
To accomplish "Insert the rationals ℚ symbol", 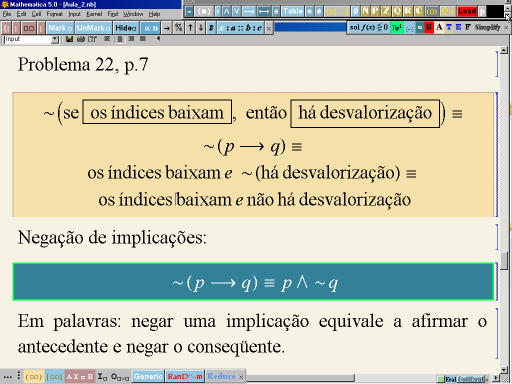I will [397, 11].
